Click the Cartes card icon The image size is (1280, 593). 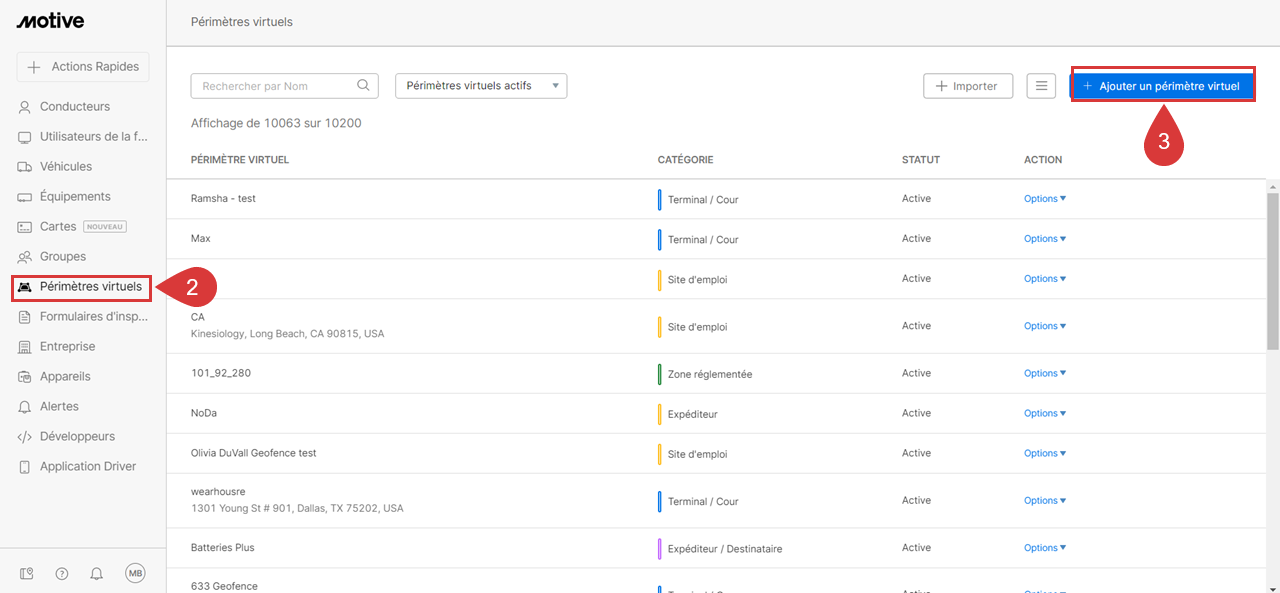[25, 227]
